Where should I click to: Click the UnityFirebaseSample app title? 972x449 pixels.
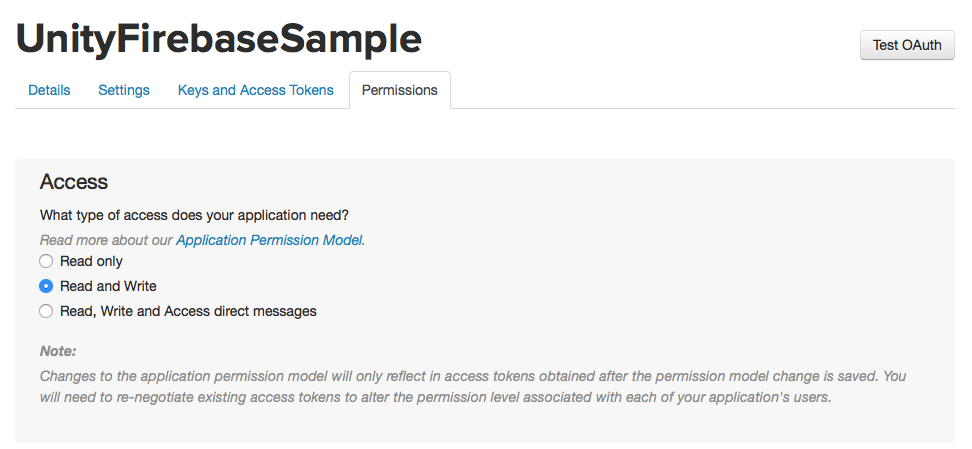coord(219,38)
